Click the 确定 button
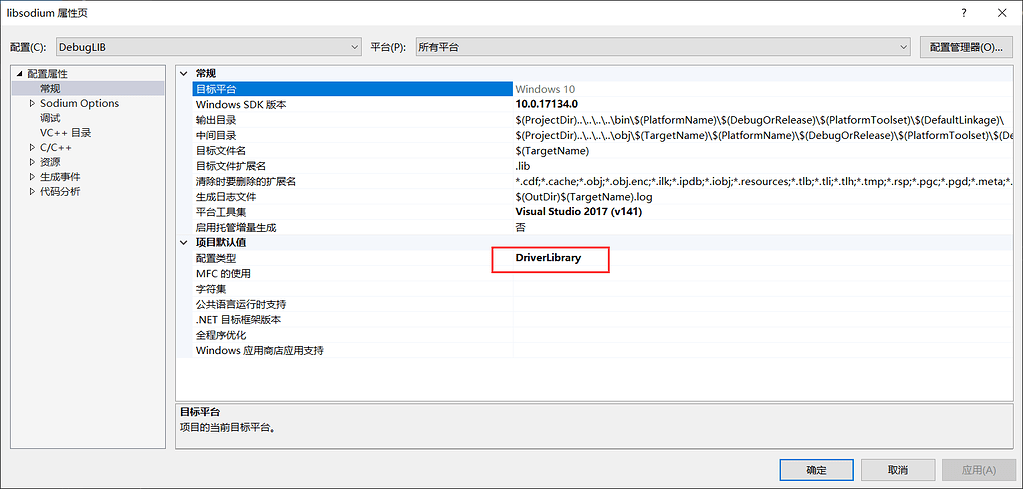Viewport: 1023px width, 489px height. (816, 469)
